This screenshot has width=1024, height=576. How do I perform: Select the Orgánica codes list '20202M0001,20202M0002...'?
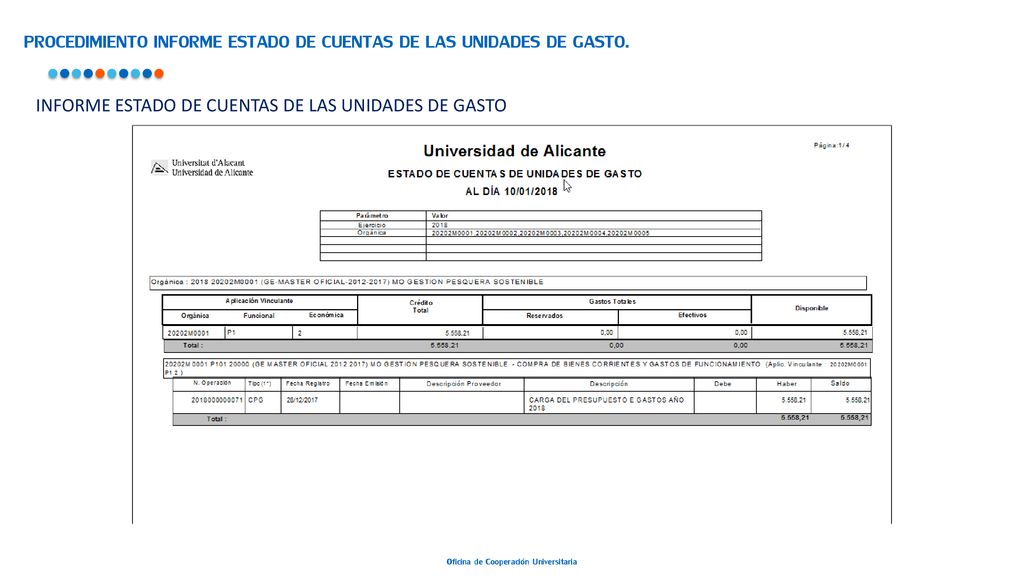(540, 233)
